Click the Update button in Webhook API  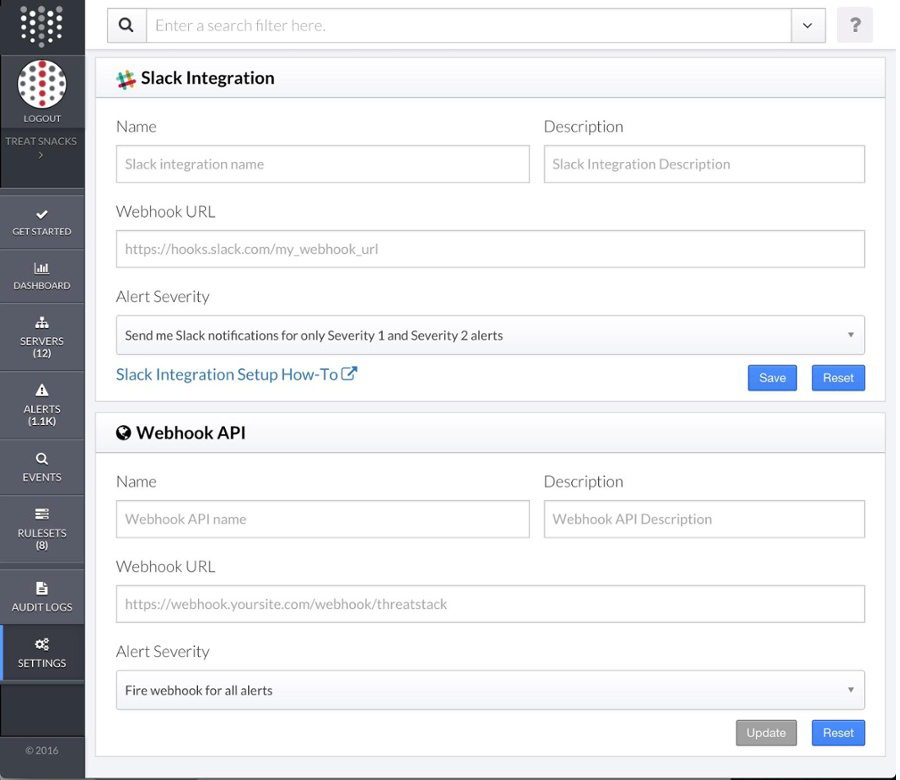pyautogui.click(x=766, y=733)
